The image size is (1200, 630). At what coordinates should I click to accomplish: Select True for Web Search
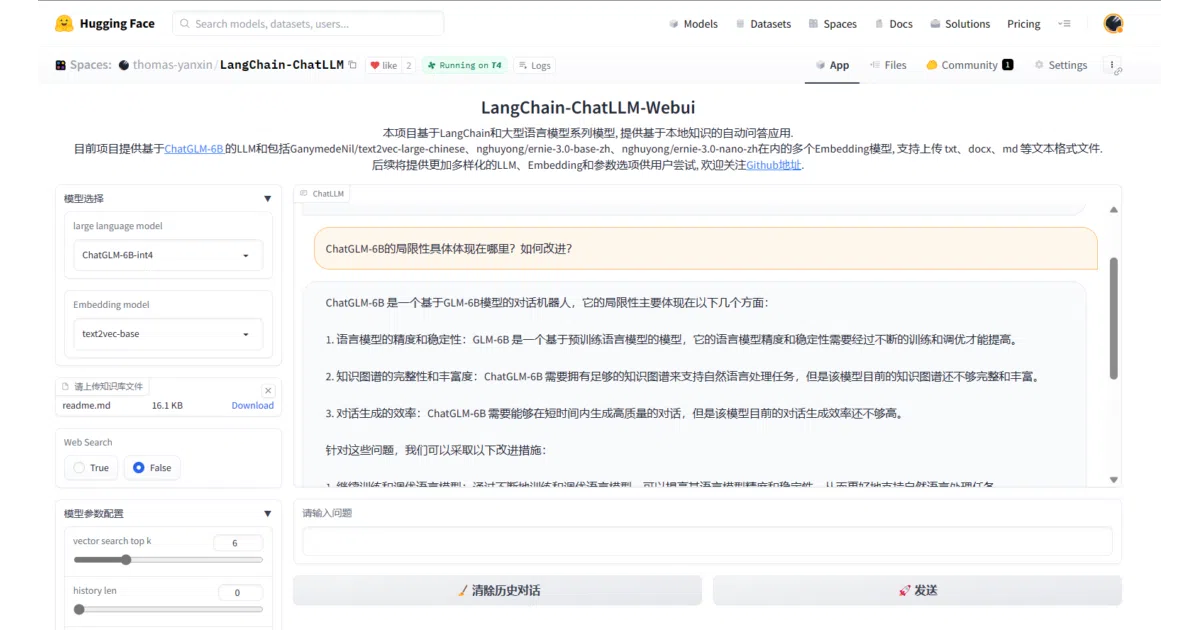point(90,467)
